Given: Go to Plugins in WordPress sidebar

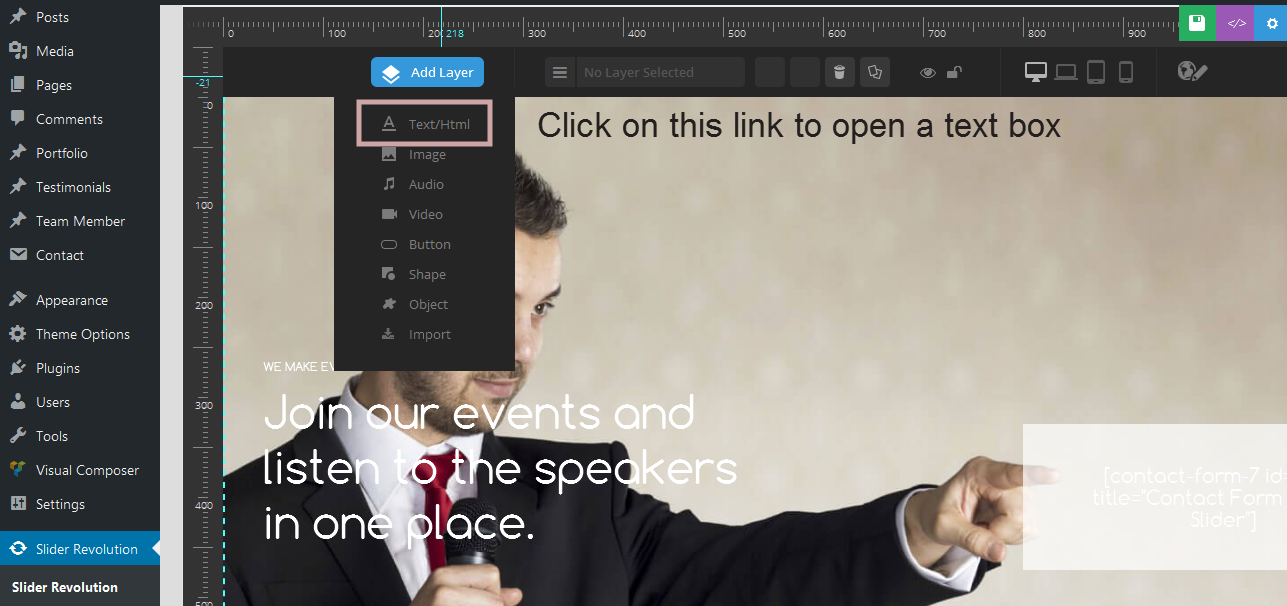Looking at the screenshot, I should tap(57, 368).
